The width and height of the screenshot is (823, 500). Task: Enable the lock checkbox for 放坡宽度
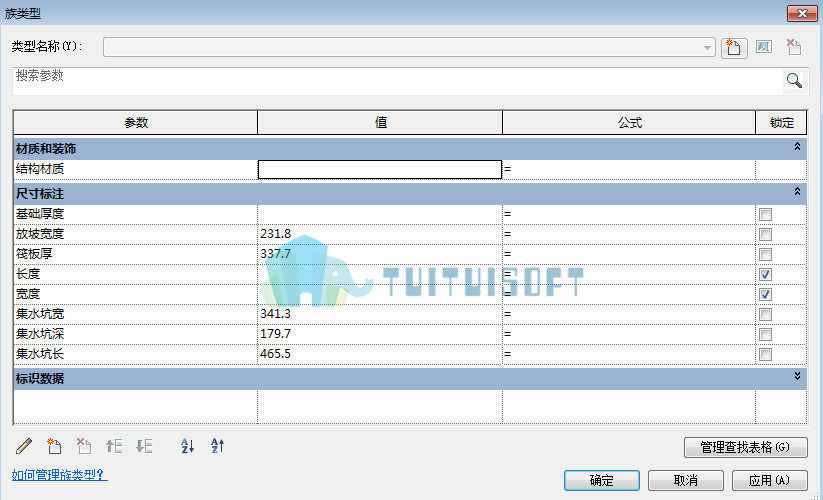[765, 235]
